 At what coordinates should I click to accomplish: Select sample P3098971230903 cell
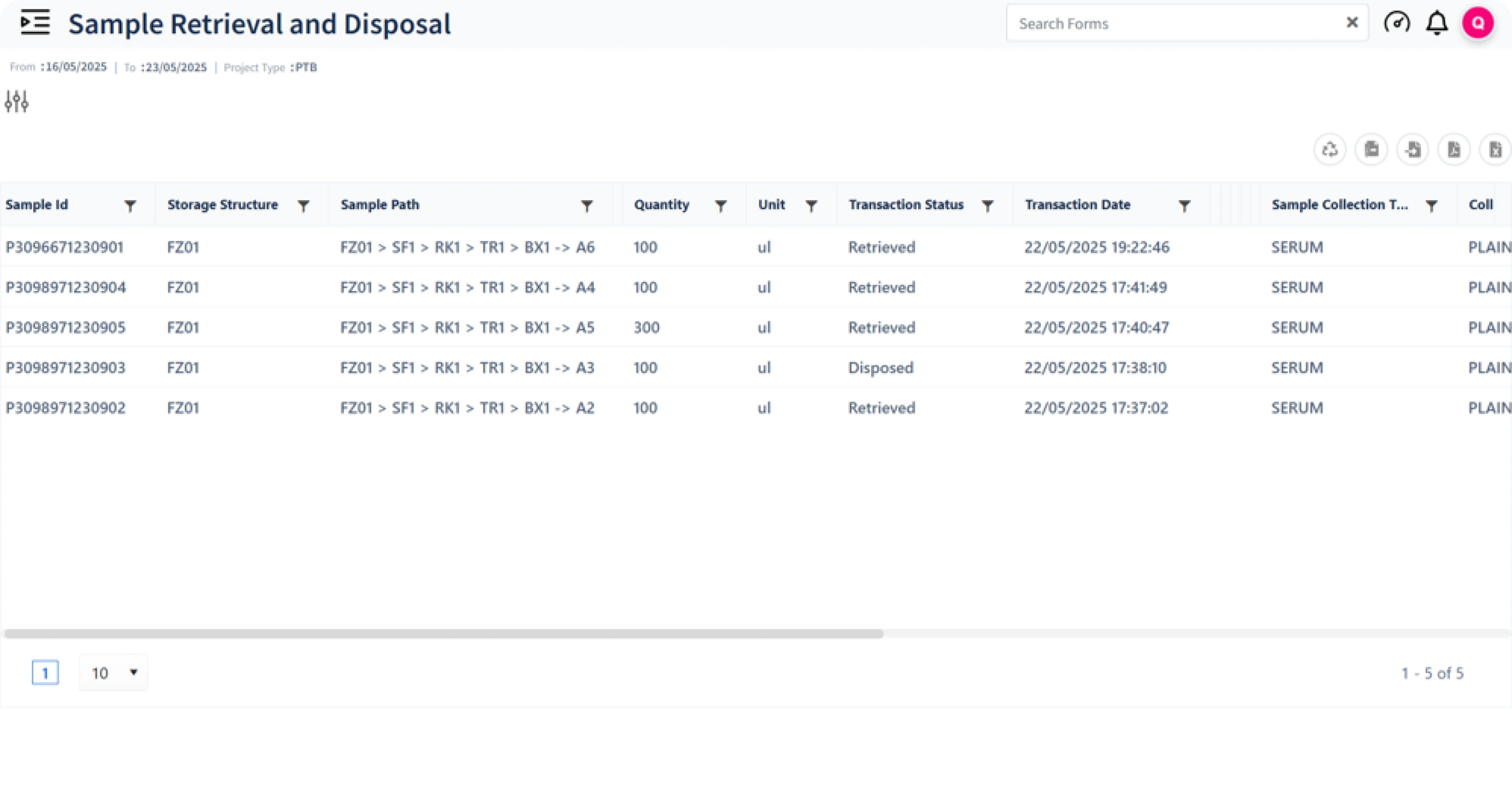65,367
